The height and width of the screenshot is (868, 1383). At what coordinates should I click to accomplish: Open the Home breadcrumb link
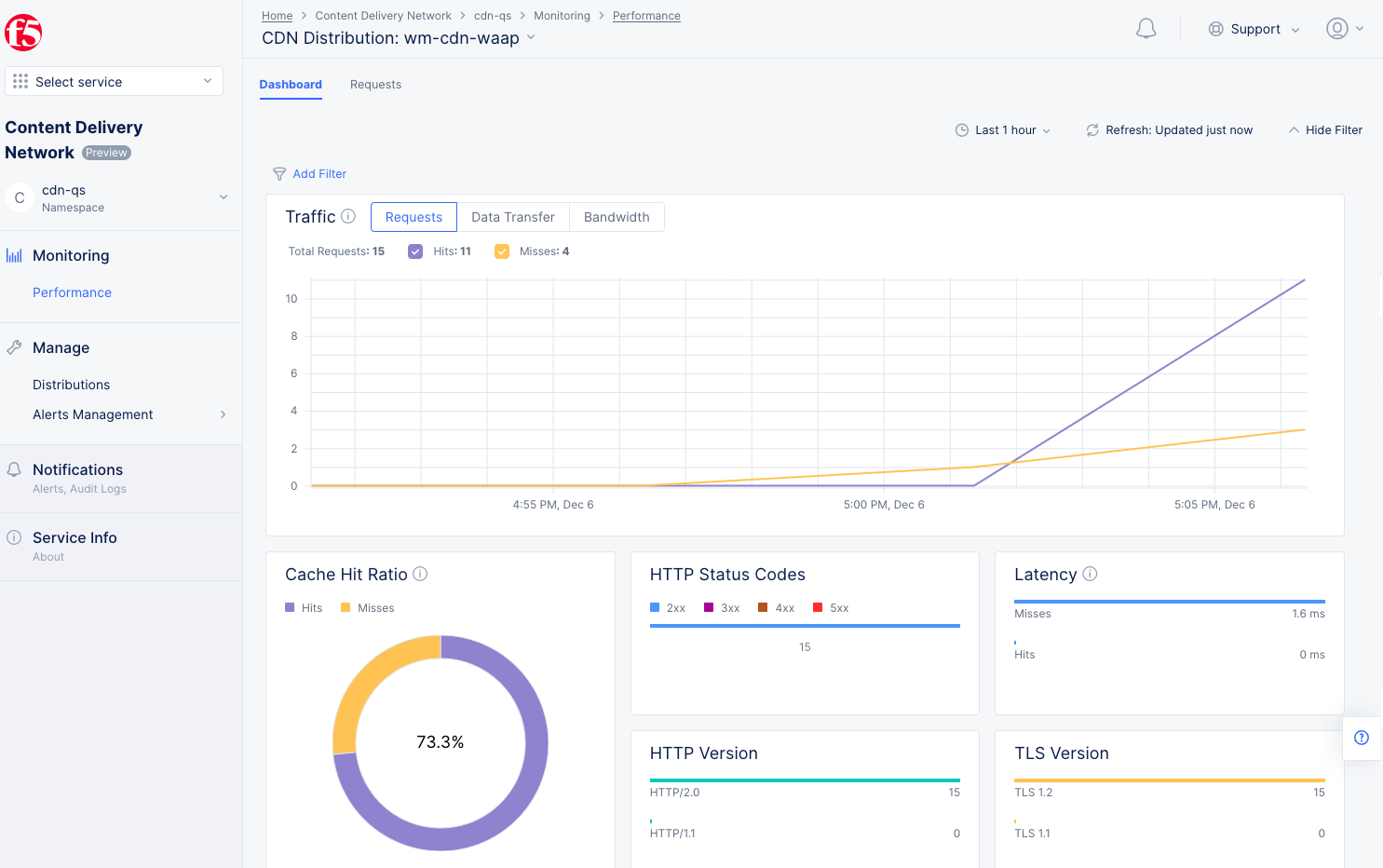point(277,15)
